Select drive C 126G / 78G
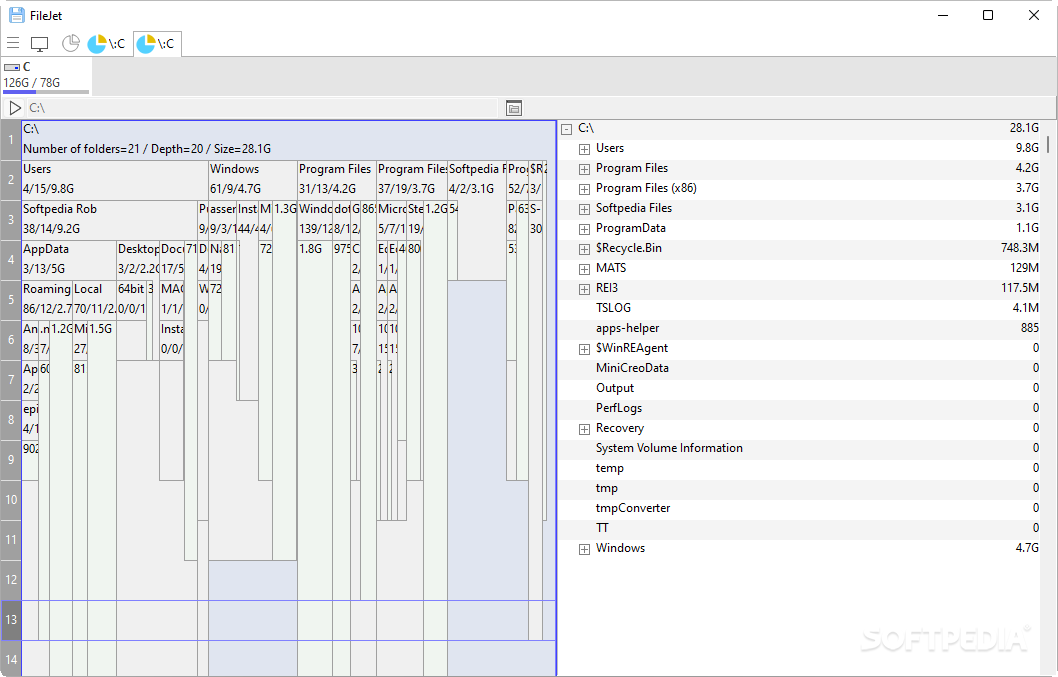This screenshot has height=677, width=1058. 46,75
